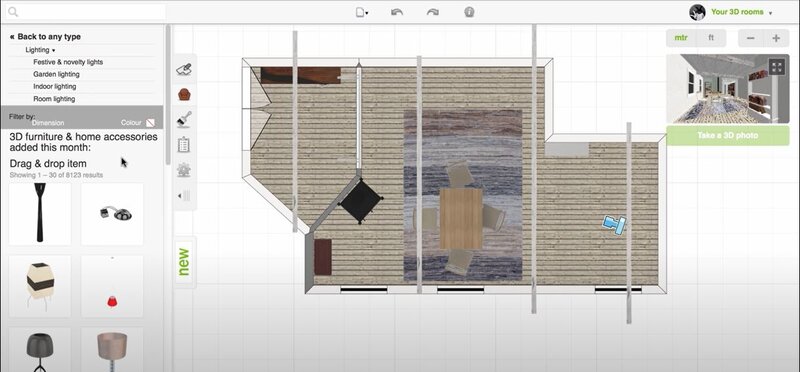Image resolution: width=800 pixels, height=372 pixels.
Task: Open the Colour filter swatch
Action: (x=150, y=123)
